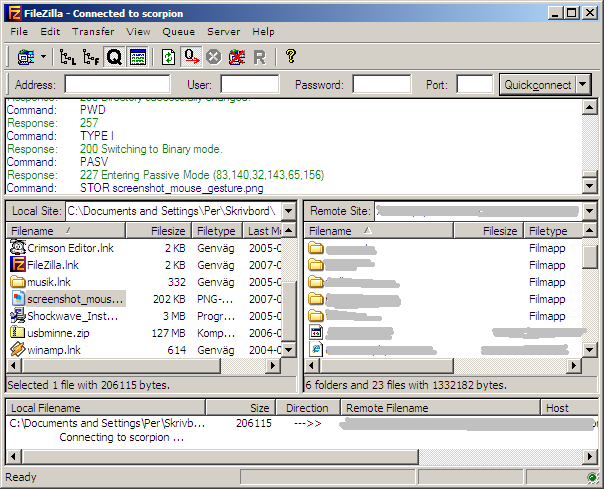Click the Refresh file list icon
604x489 pixels.
click(x=169, y=57)
